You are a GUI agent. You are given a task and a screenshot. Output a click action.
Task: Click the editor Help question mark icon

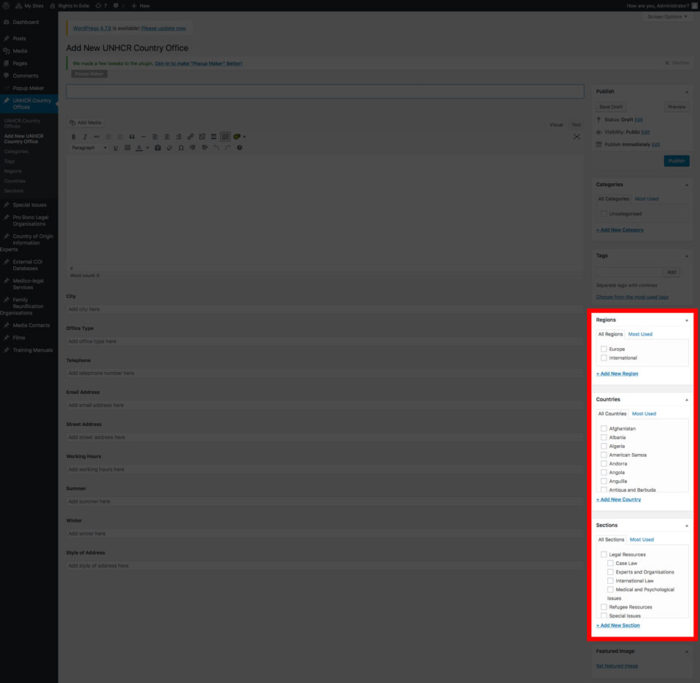tap(240, 148)
